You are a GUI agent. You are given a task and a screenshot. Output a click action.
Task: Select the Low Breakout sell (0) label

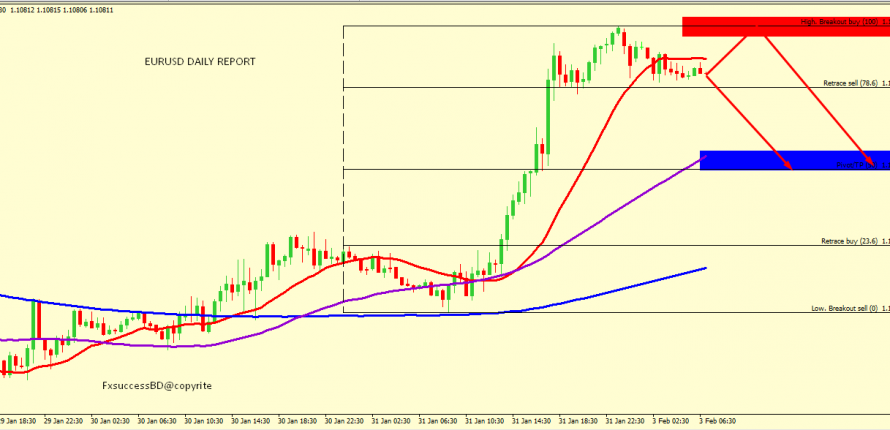coord(845,309)
